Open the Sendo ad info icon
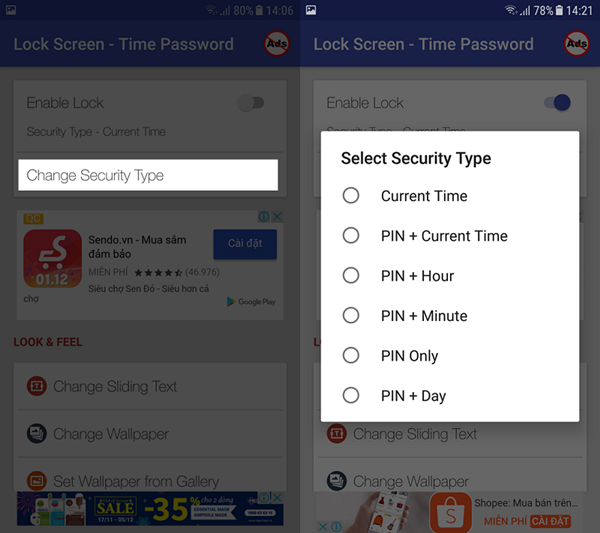The height and width of the screenshot is (533, 600). pyautogui.click(x=264, y=217)
